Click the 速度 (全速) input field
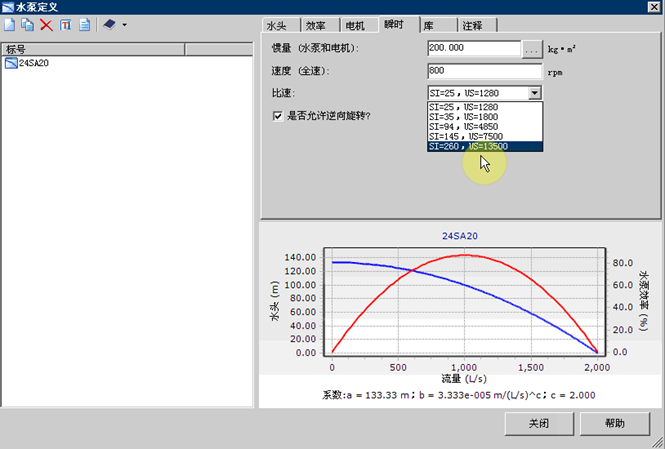This screenshot has height=449, width=665. pos(484,71)
